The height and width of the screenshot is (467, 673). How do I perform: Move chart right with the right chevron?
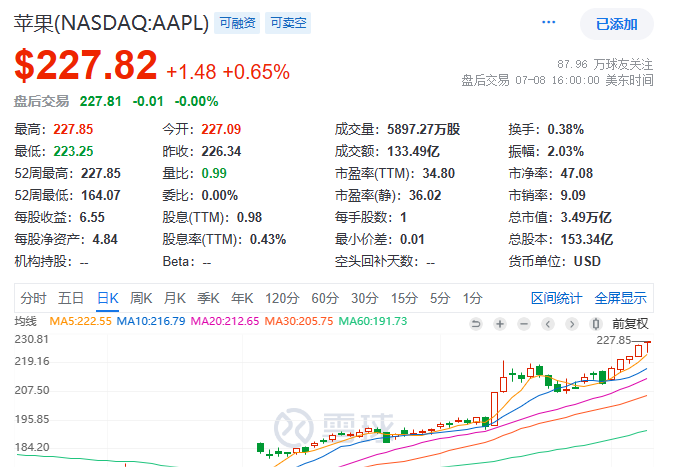pyautogui.click(x=572, y=324)
